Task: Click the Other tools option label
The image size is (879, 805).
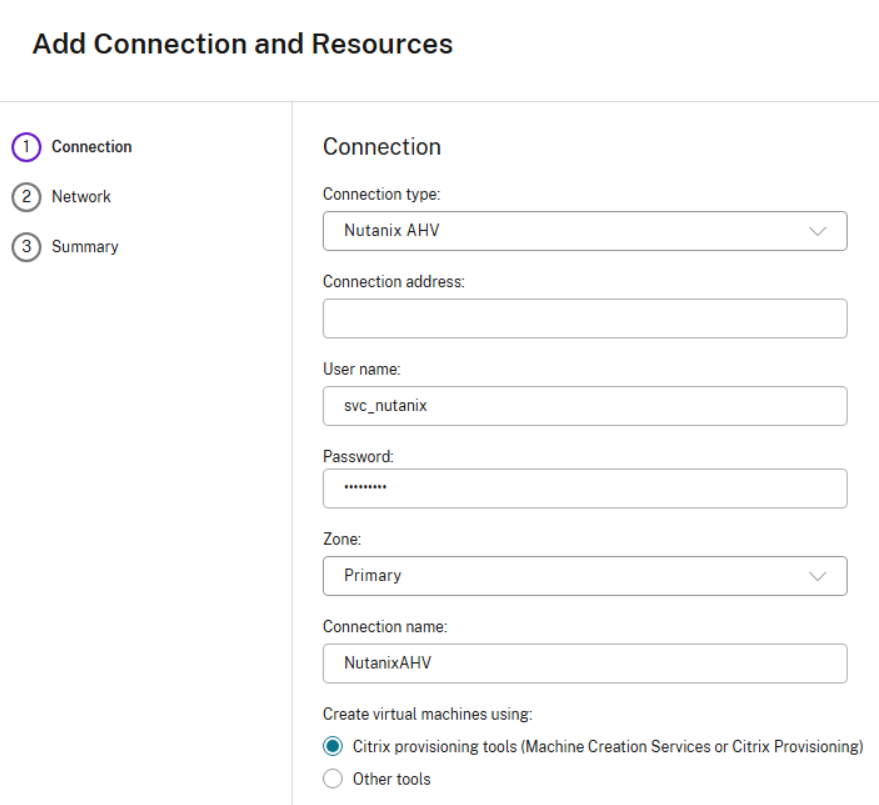Action: 391,778
